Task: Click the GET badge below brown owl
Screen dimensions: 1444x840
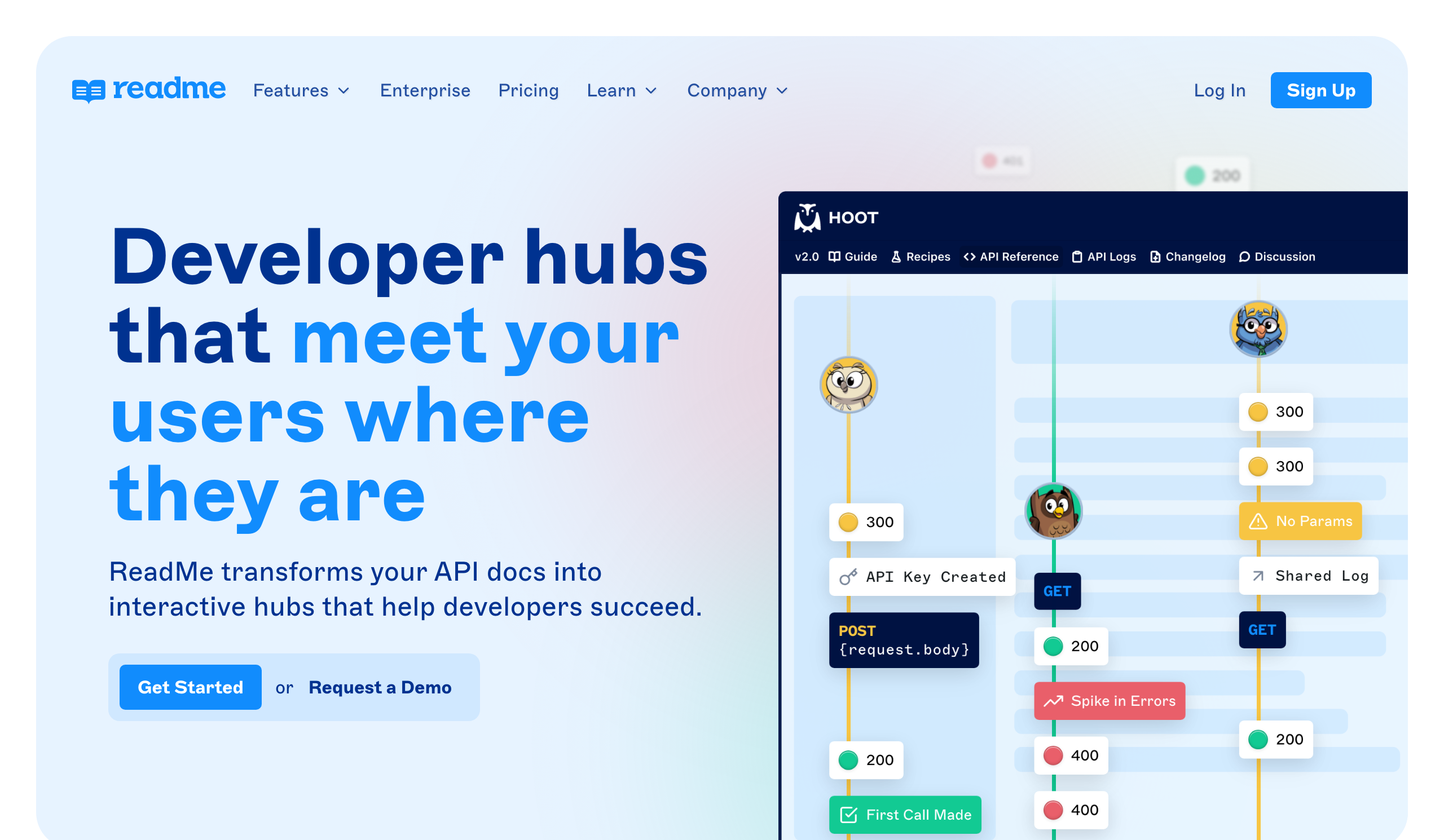Action: point(1057,590)
